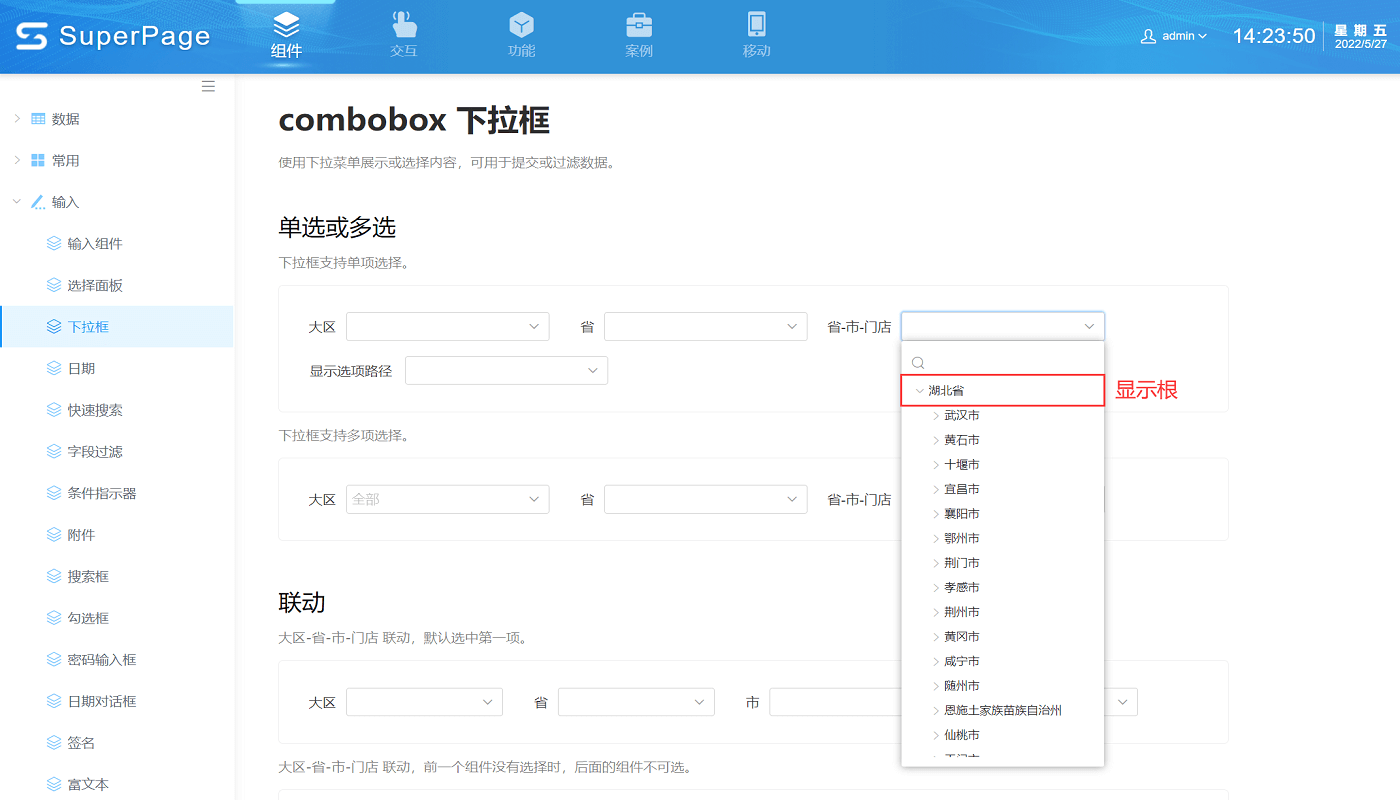Switch to the 组件 top tab

coord(286,35)
